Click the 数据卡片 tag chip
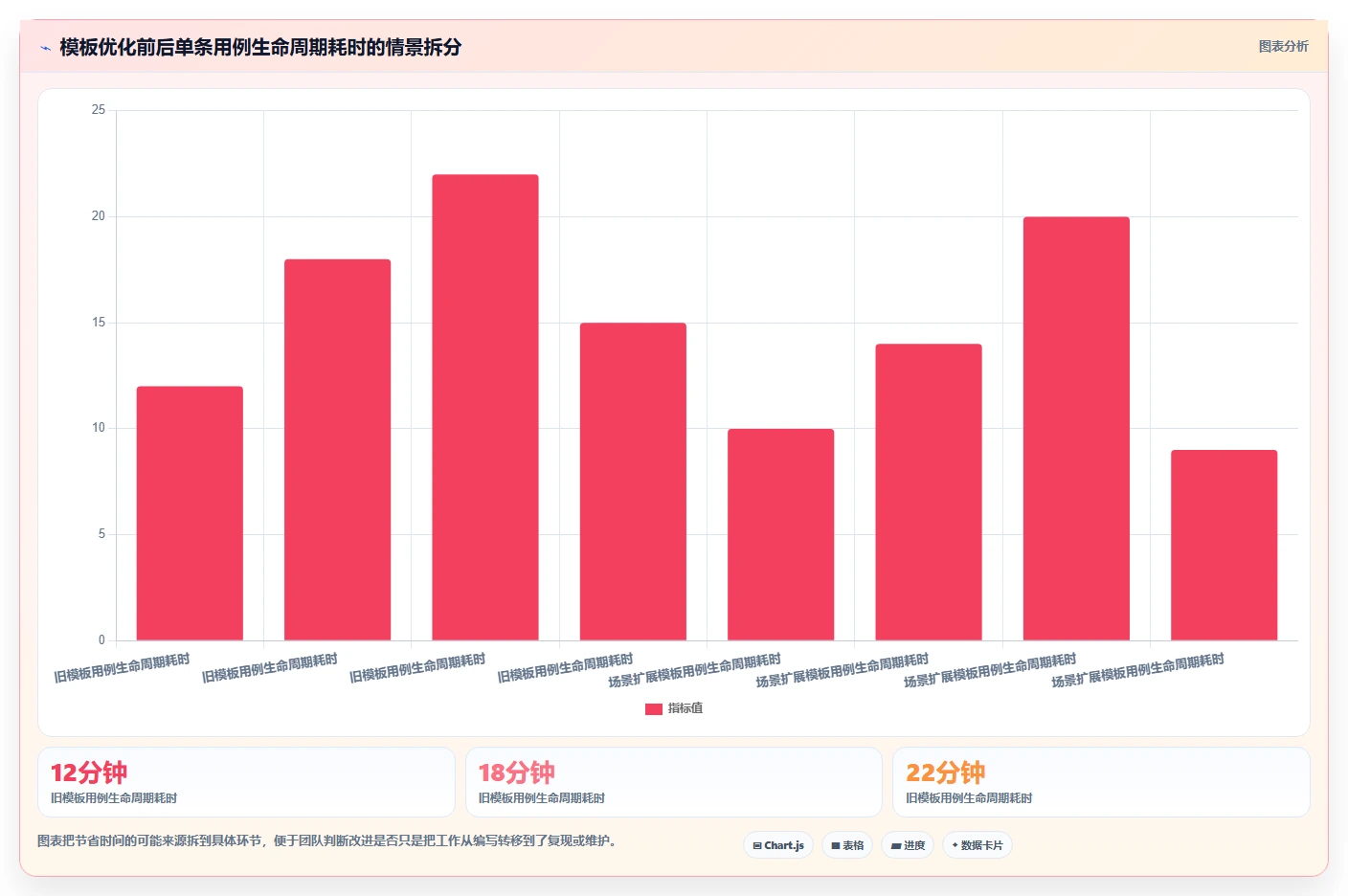 977,845
